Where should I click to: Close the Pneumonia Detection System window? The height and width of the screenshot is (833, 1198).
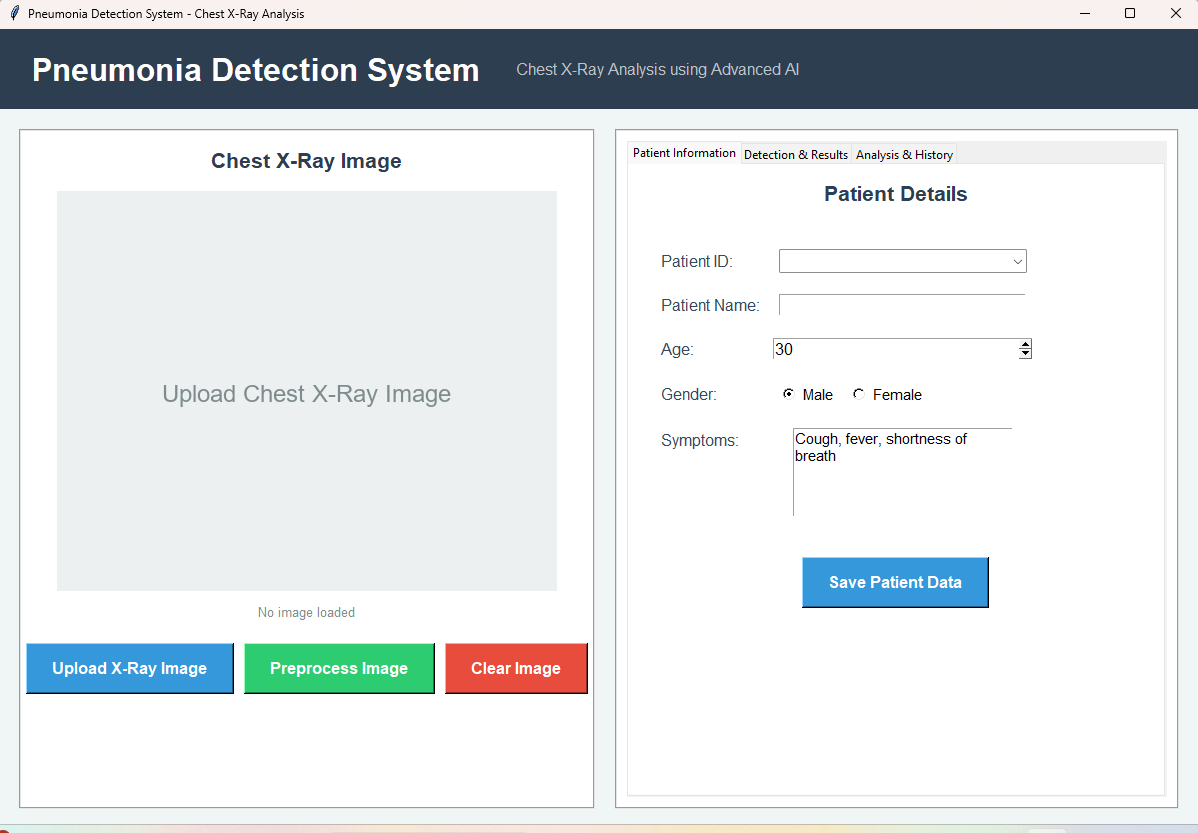pyautogui.click(x=1175, y=14)
